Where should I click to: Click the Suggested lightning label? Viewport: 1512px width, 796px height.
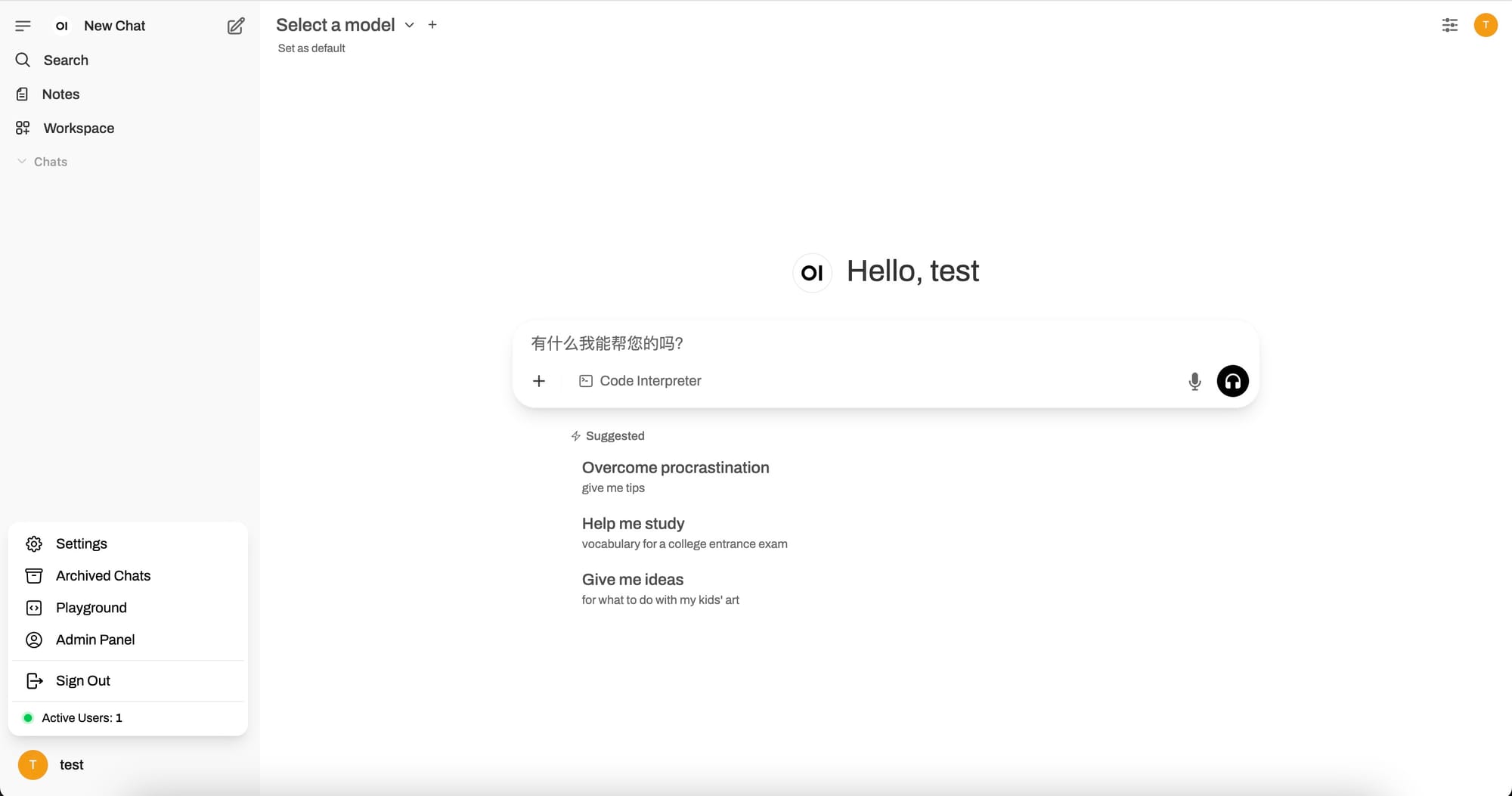tap(608, 436)
